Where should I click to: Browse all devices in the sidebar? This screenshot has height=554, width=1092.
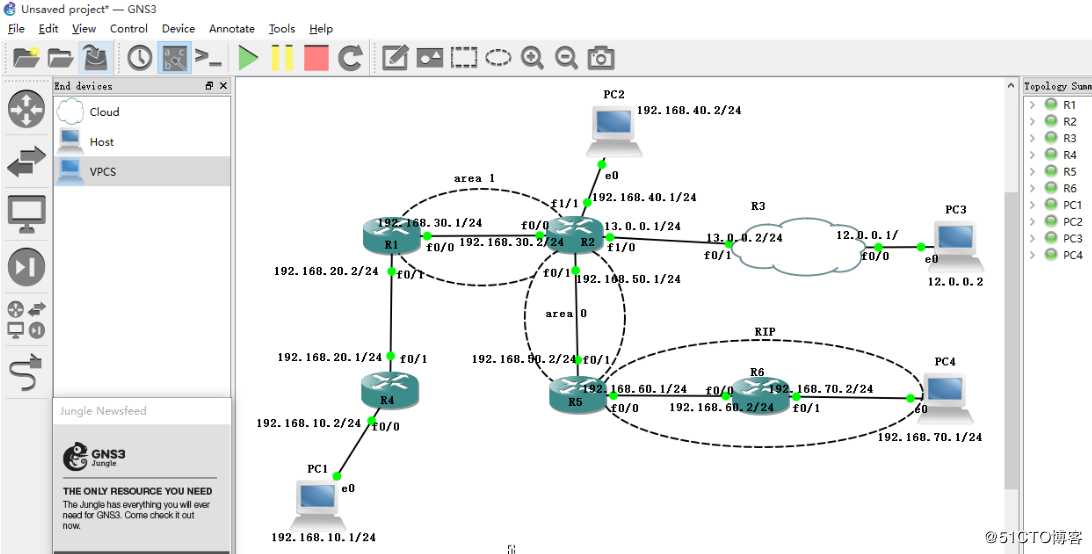tap(26, 320)
